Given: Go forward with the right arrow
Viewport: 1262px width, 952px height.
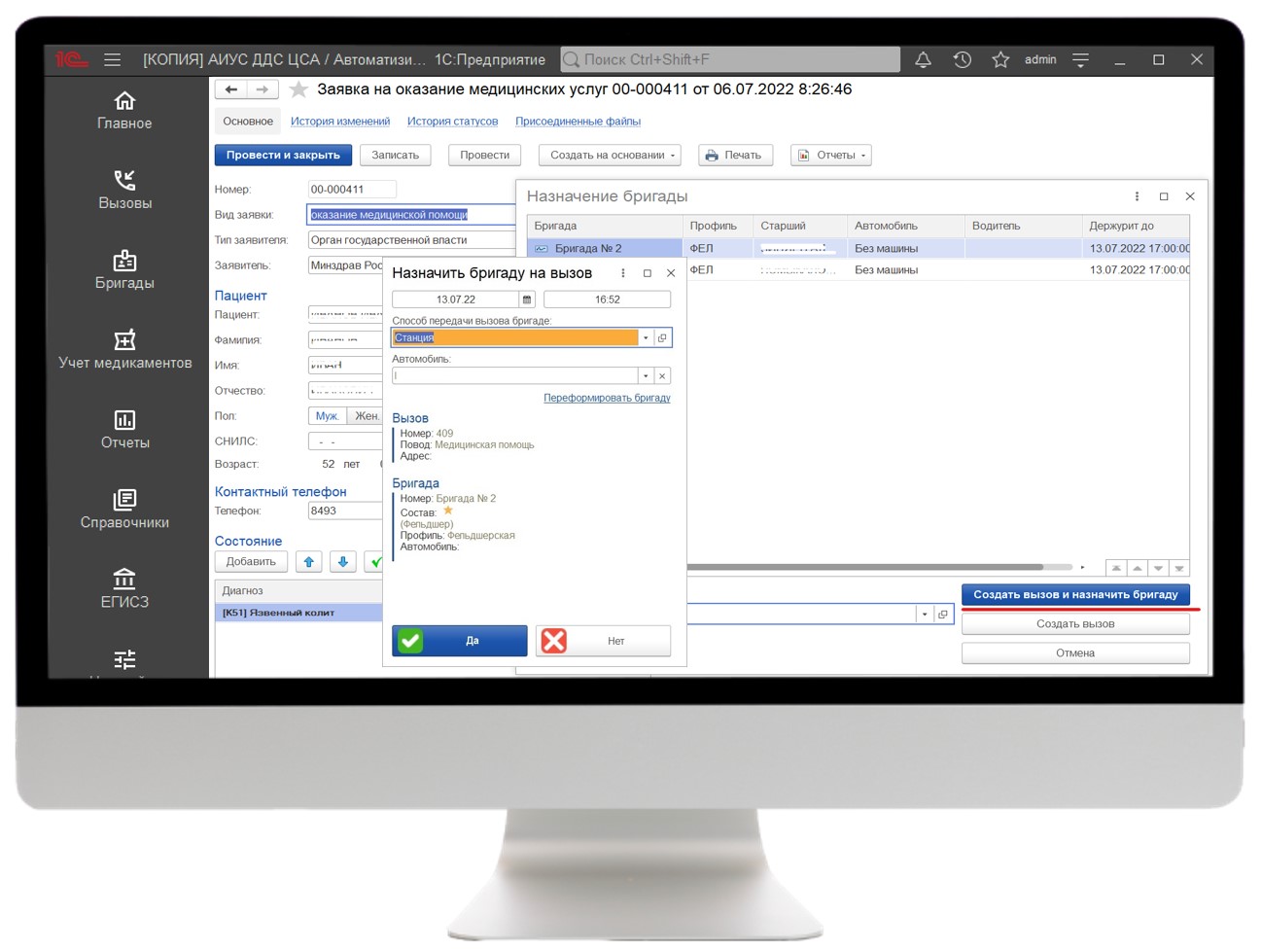Looking at the screenshot, I should 263,89.
